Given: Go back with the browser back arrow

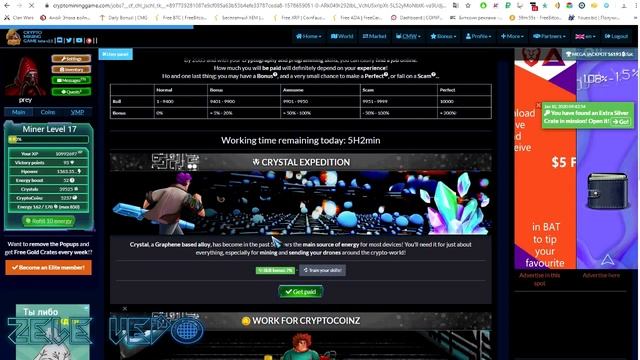Looking at the screenshot, I should point(7,6).
